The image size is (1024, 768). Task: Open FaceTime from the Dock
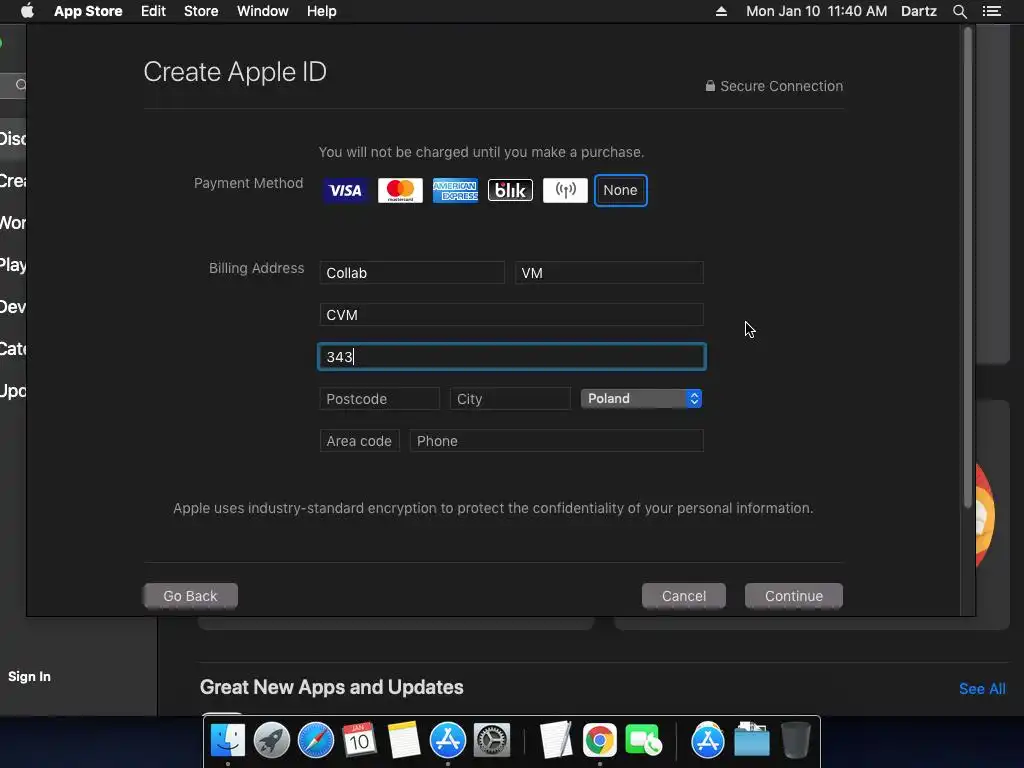(x=643, y=740)
